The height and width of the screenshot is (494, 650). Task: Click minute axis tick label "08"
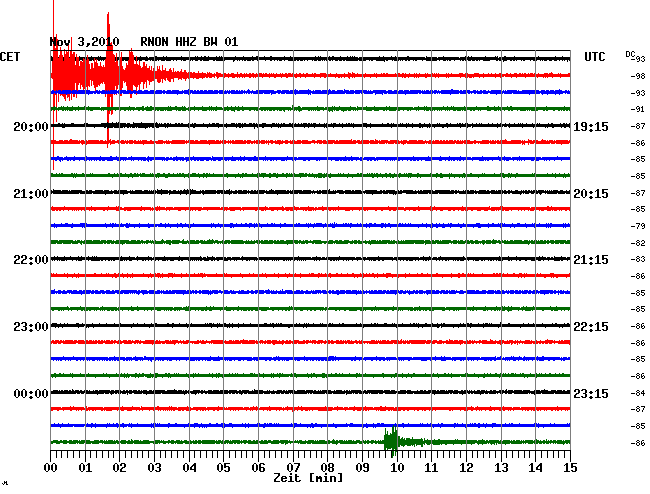click(x=327, y=468)
